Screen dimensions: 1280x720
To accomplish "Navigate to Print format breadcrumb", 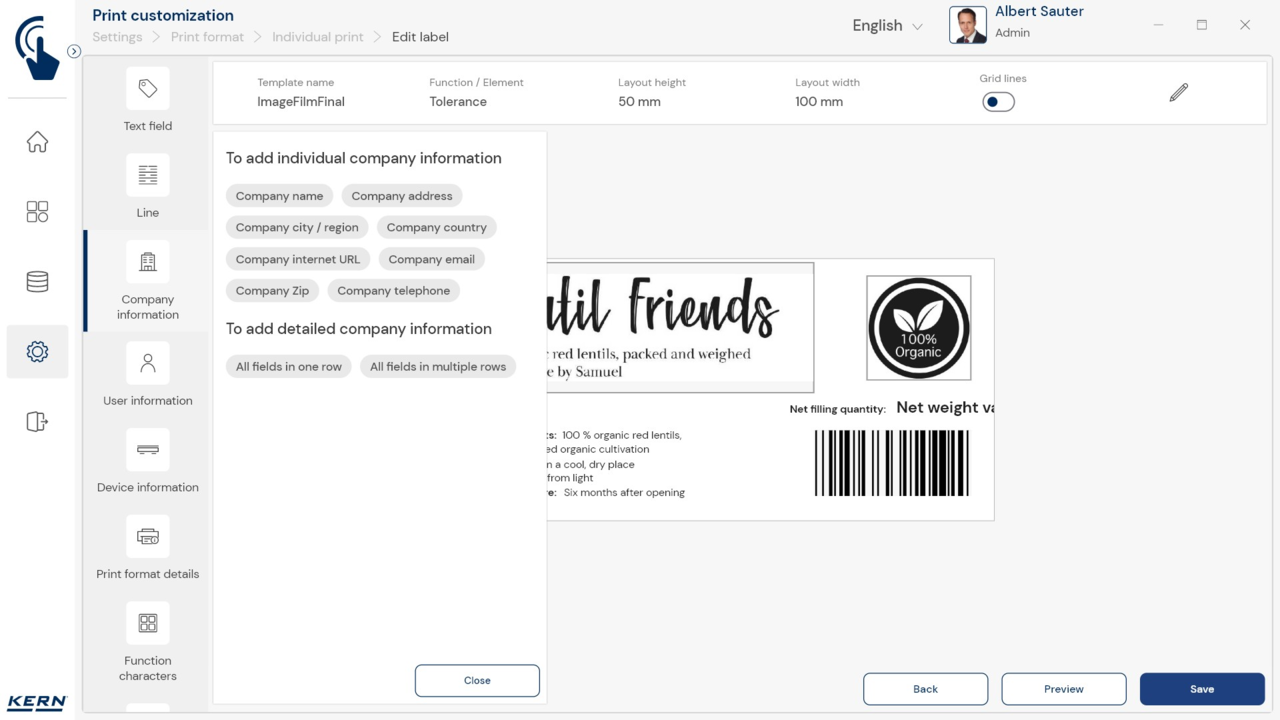I will coord(207,37).
